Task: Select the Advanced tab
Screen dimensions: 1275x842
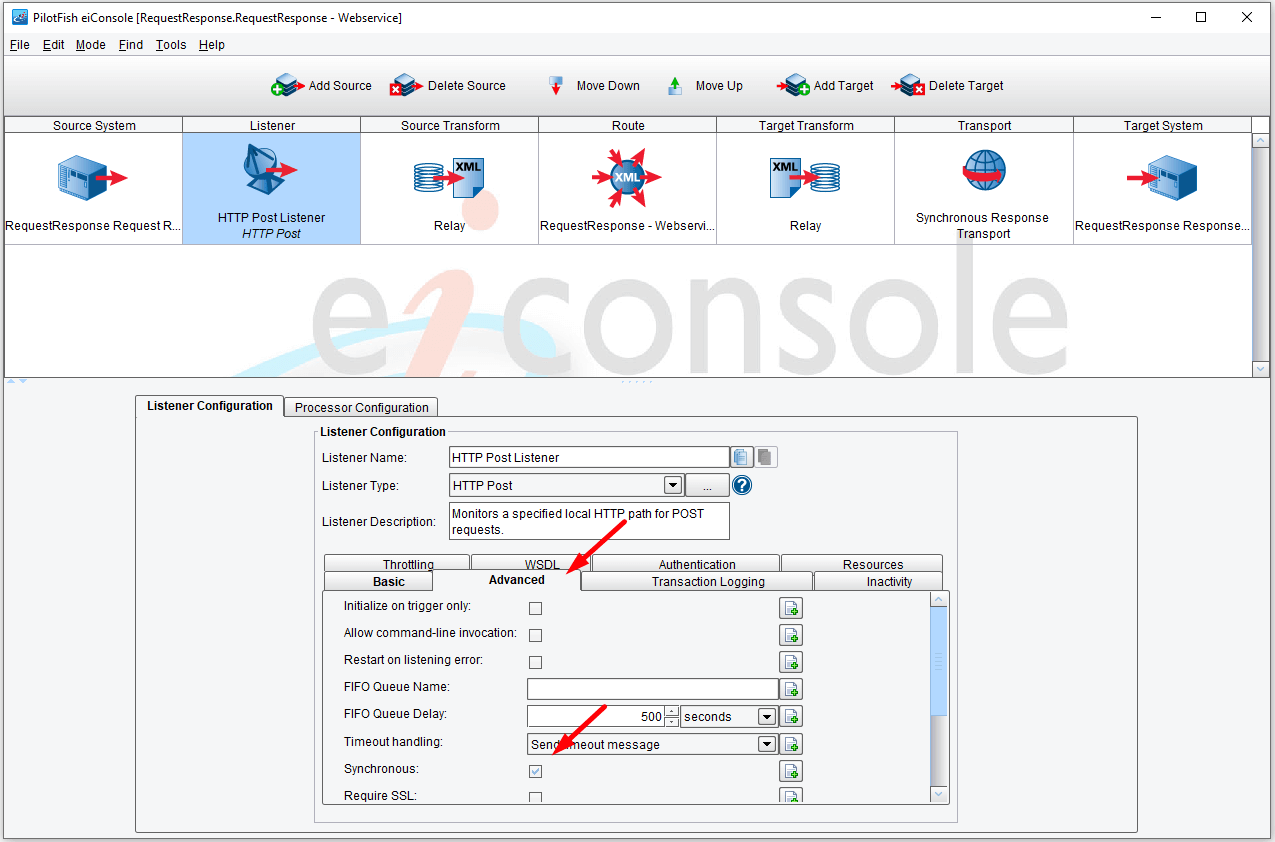Action: pyautogui.click(x=507, y=580)
